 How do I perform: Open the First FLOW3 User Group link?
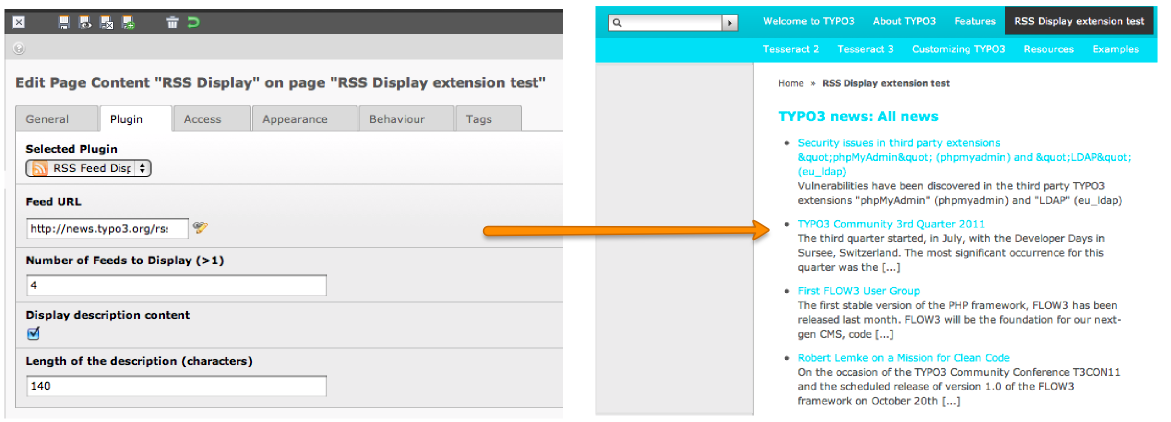click(x=858, y=291)
